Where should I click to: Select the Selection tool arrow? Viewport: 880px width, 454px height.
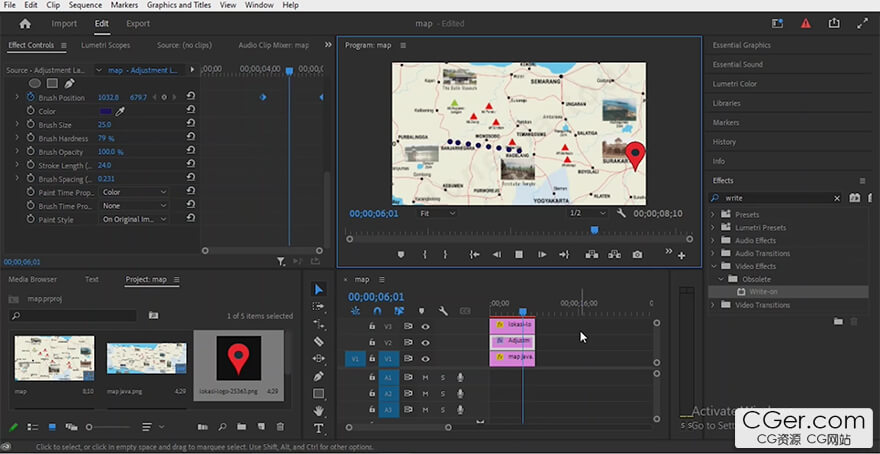coord(318,289)
